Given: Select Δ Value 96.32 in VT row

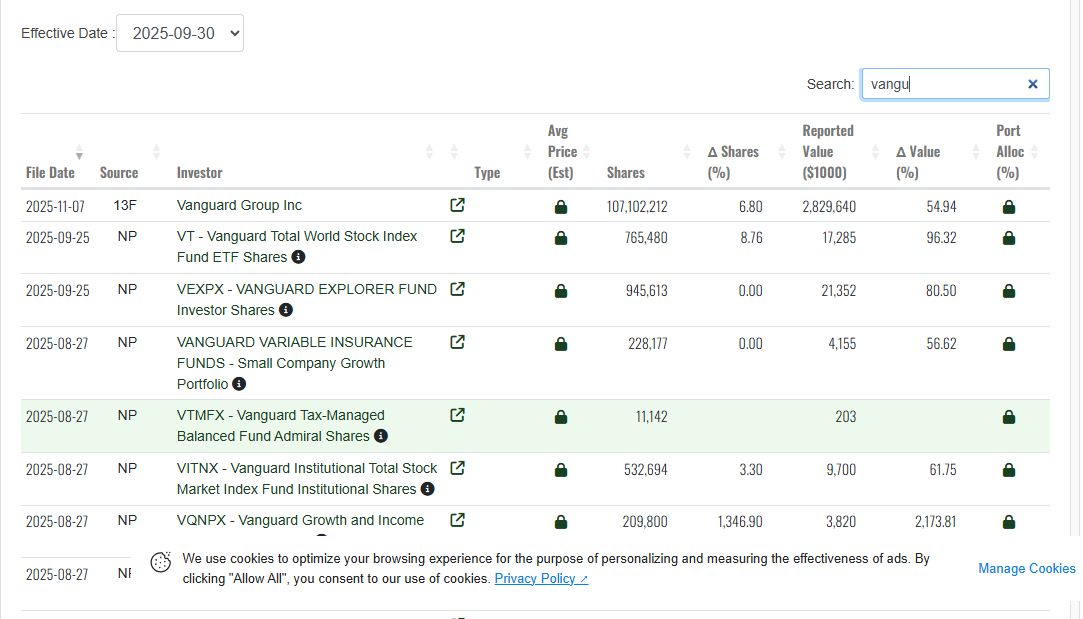Looking at the screenshot, I should click(941, 238).
